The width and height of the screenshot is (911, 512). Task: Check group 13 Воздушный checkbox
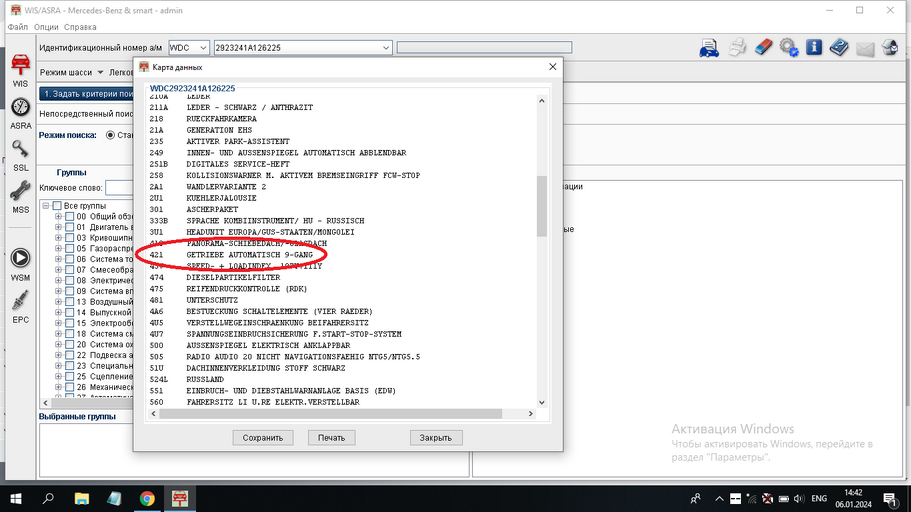(x=70, y=302)
